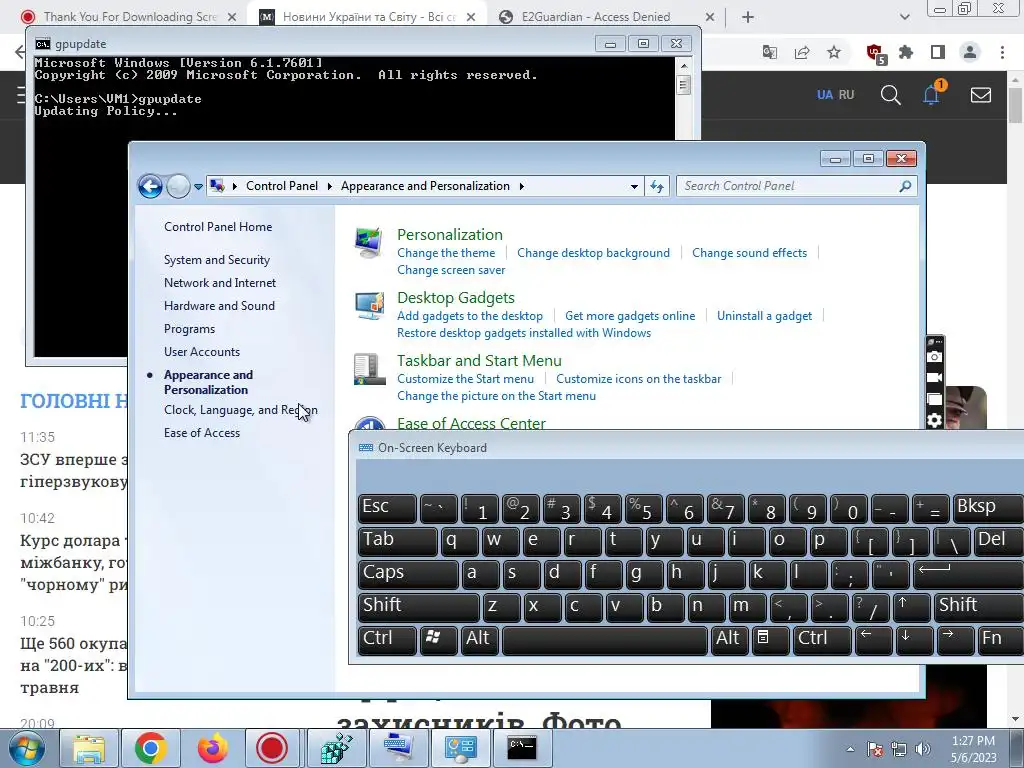Open a new Chrome tab

click(x=748, y=17)
